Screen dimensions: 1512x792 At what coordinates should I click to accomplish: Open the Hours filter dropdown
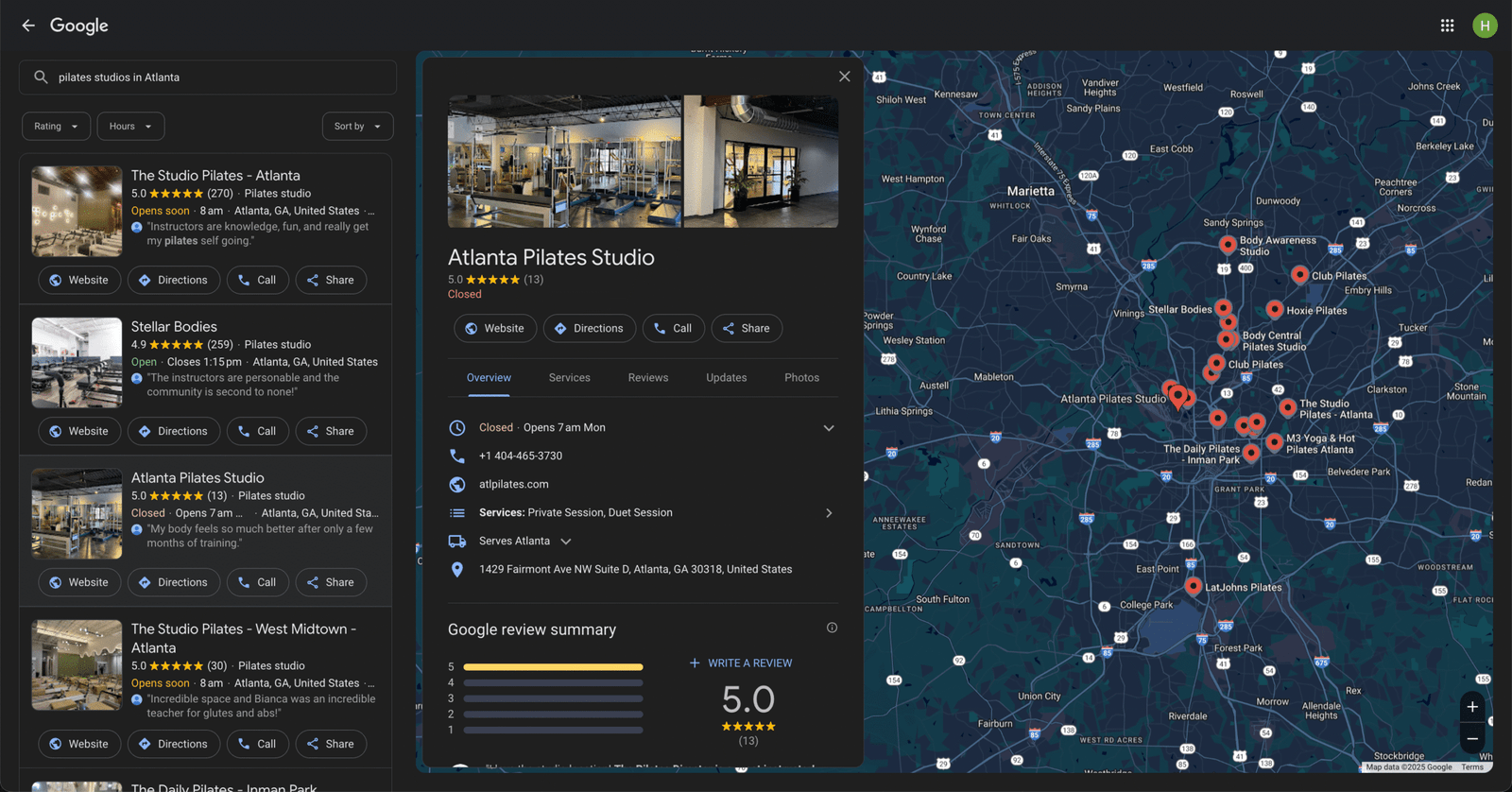[x=130, y=127]
